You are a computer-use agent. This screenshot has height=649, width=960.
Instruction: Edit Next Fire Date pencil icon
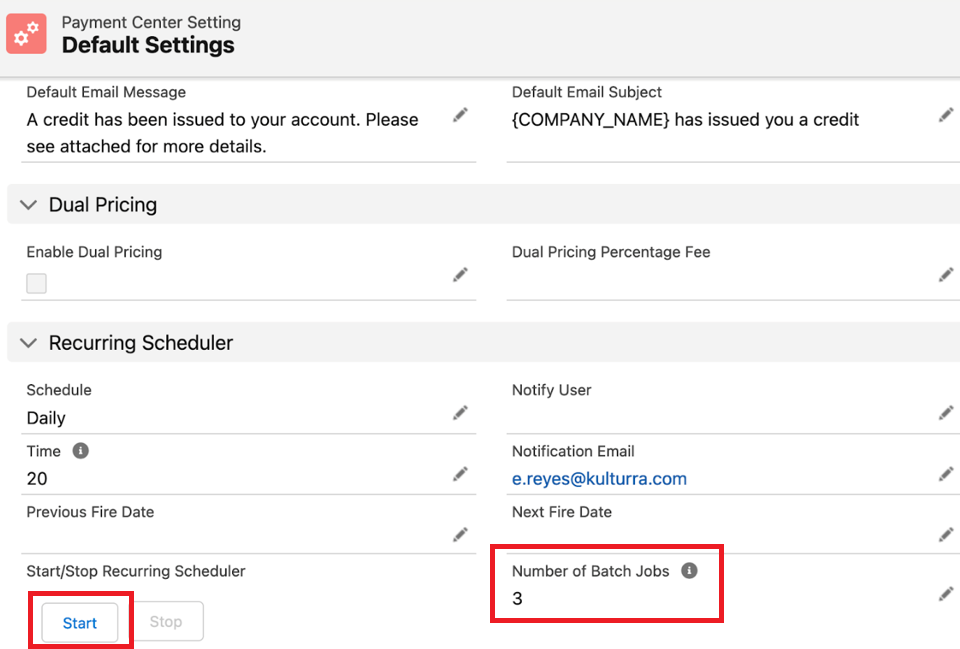coord(945,534)
